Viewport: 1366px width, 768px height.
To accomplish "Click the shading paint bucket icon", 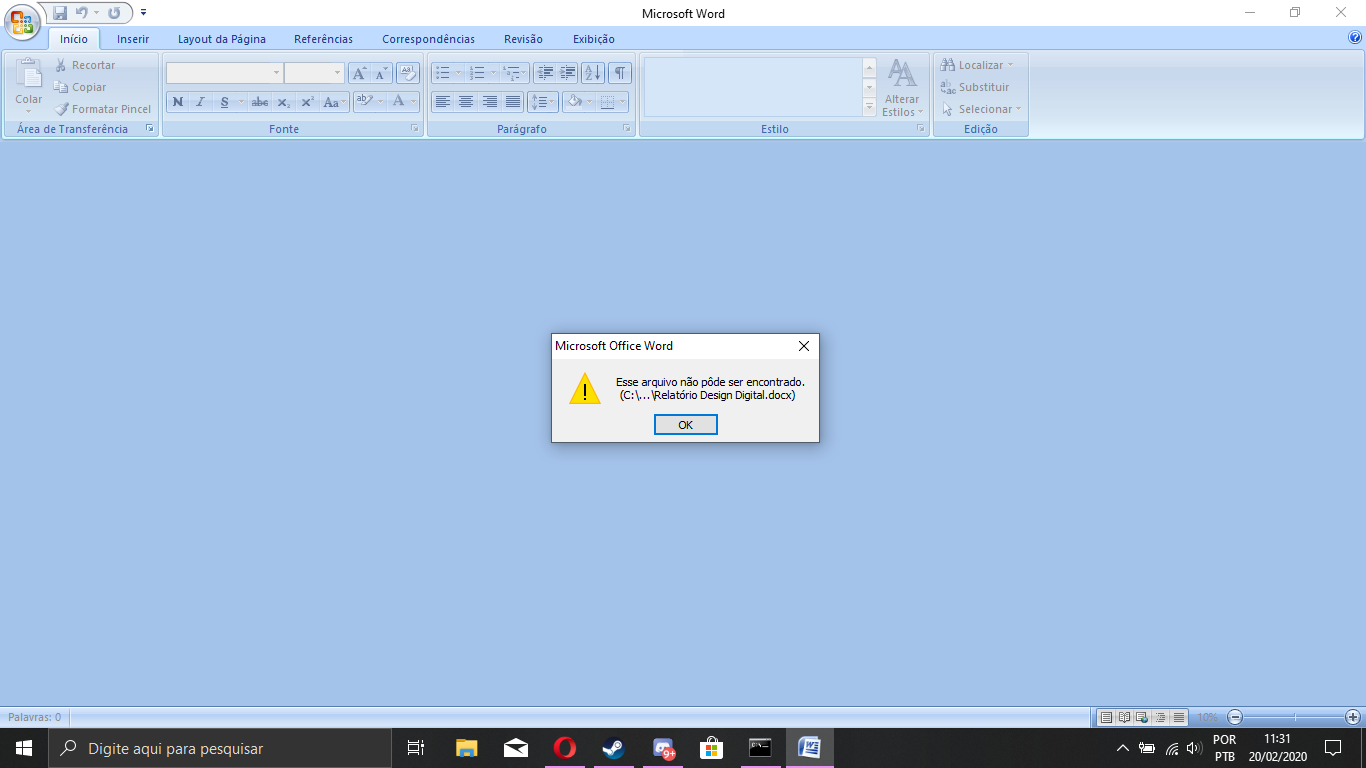I will coord(574,101).
